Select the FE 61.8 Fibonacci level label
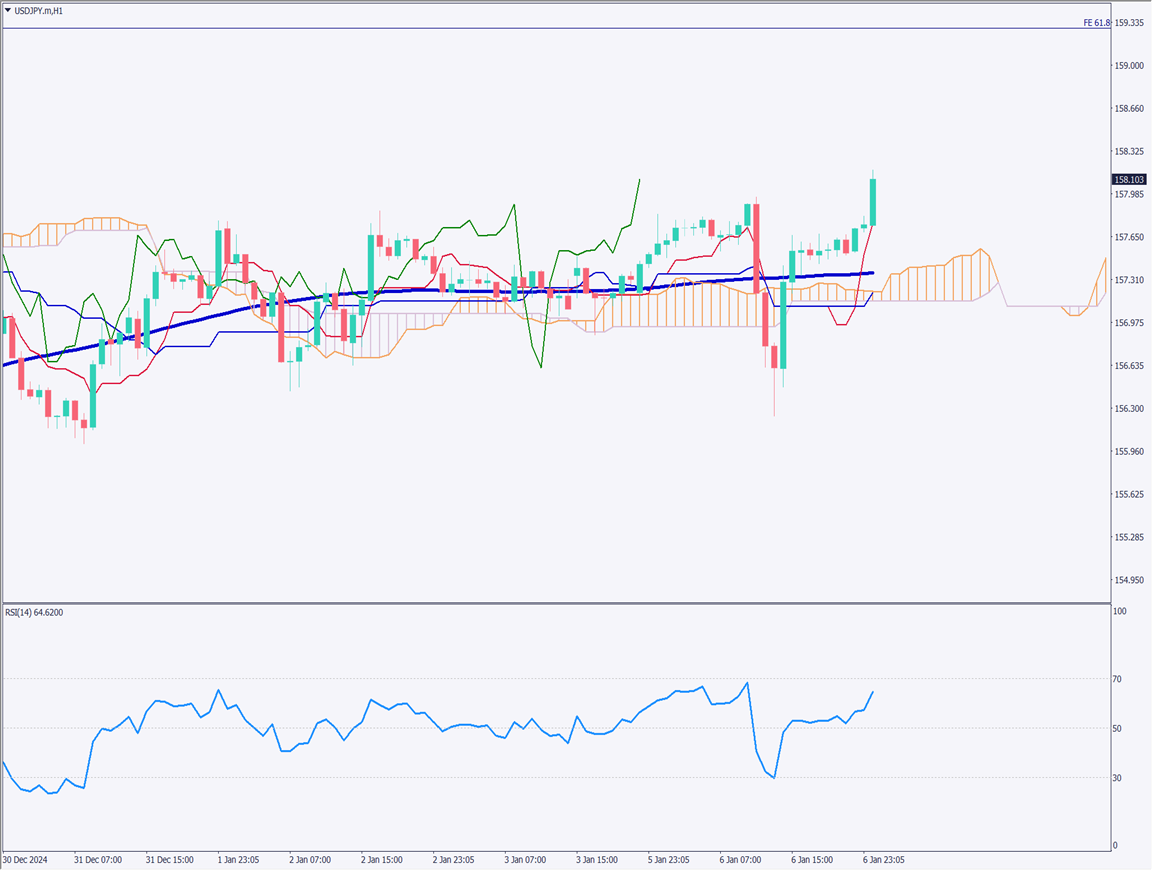Viewport: 1152px width, 870px height. point(1096,22)
